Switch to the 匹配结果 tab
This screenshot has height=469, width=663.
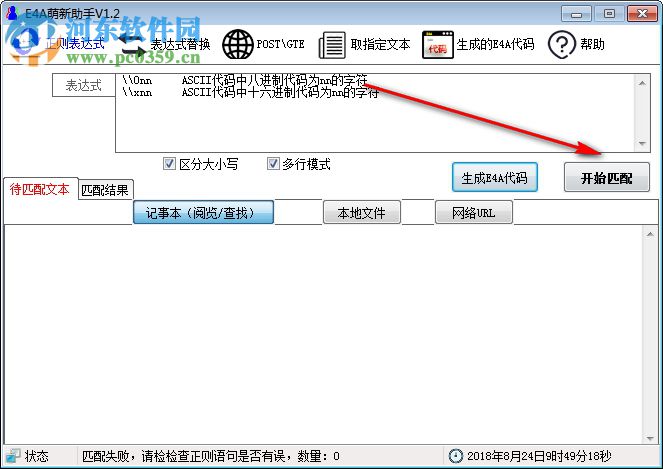pyautogui.click(x=105, y=190)
